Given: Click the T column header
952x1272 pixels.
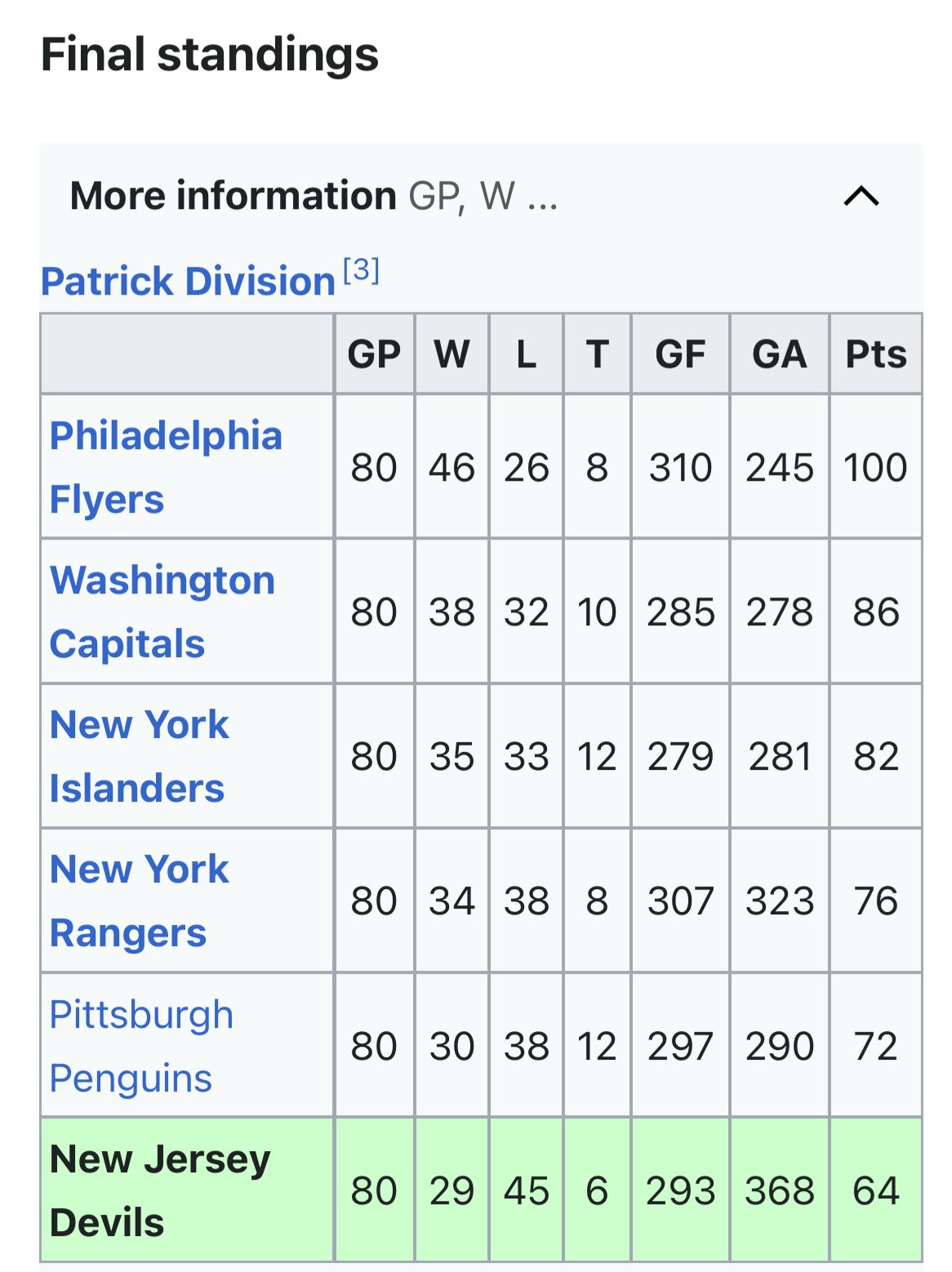Looking at the screenshot, I should (x=597, y=354).
